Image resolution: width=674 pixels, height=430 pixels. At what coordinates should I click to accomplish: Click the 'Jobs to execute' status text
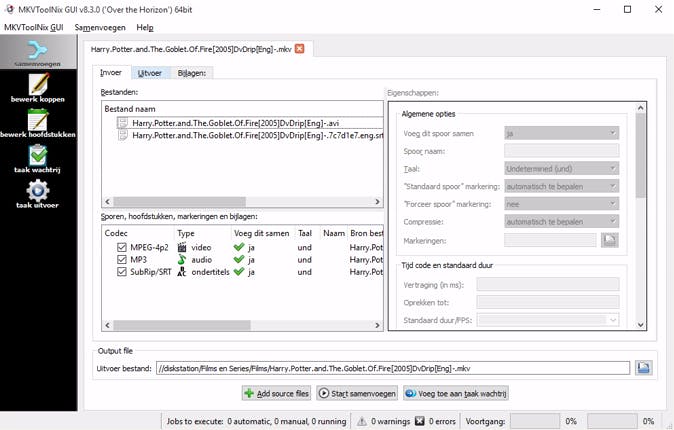click(x=256, y=421)
